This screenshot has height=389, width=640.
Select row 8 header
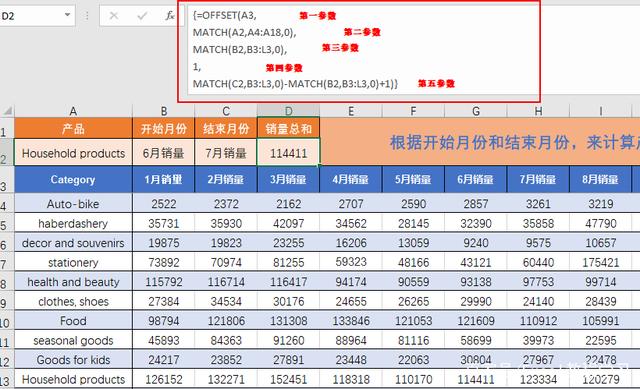click(7, 282)
